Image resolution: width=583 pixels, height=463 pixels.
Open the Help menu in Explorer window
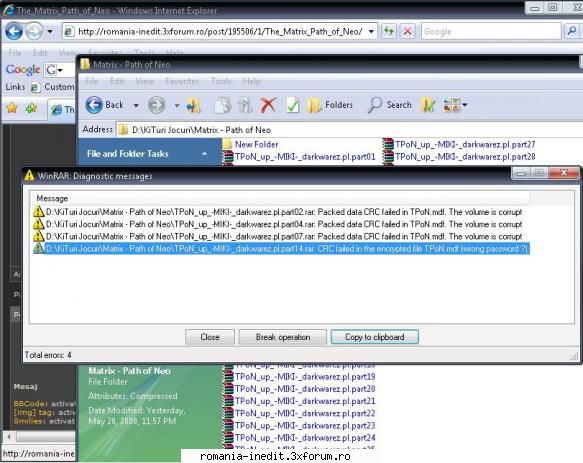[251, 81]
